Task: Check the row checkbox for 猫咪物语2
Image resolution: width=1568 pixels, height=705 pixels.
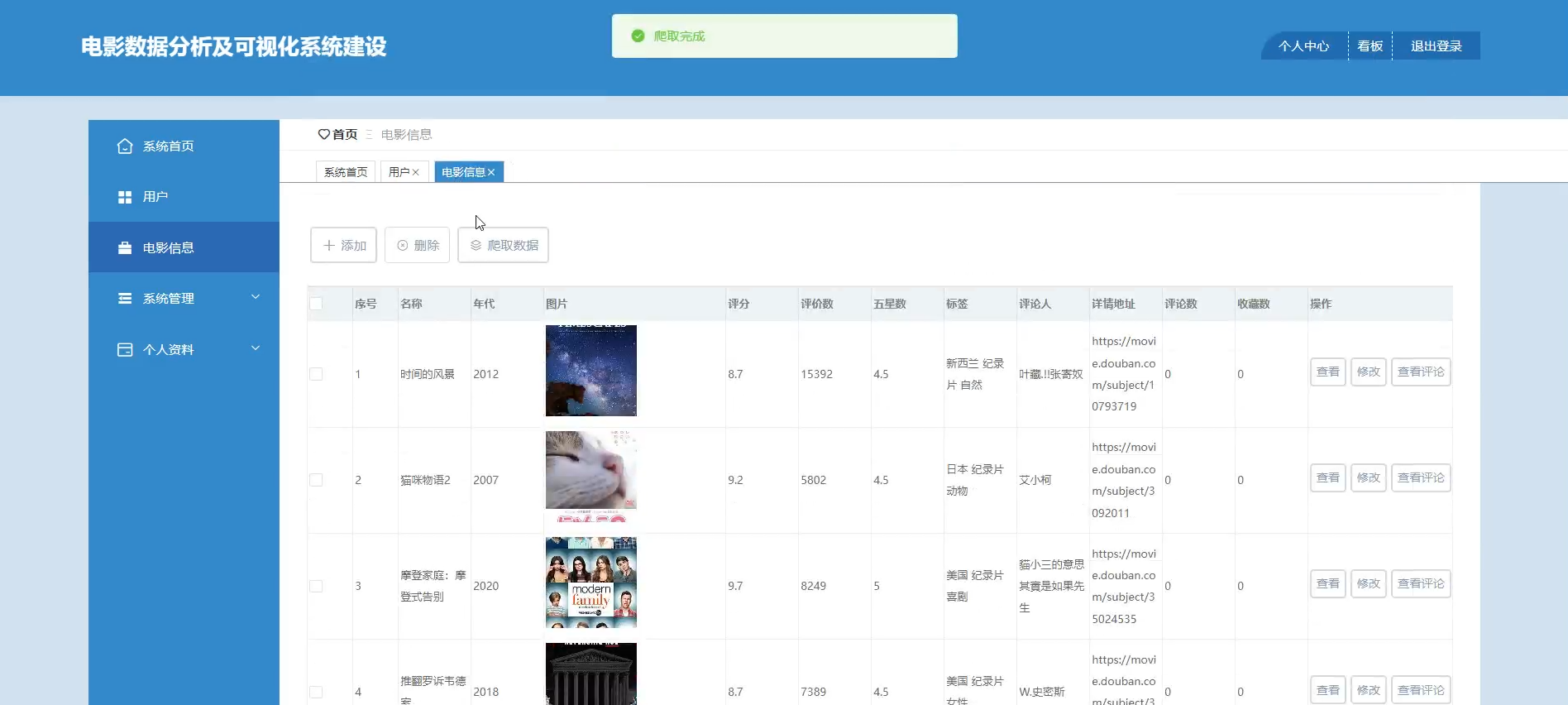Action: [x=316, y=480]
